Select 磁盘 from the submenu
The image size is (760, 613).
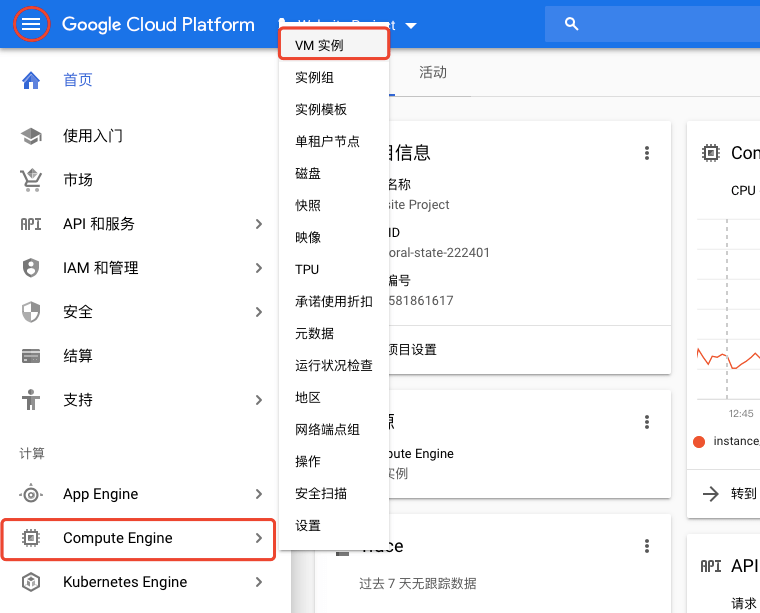coord(334,173)
